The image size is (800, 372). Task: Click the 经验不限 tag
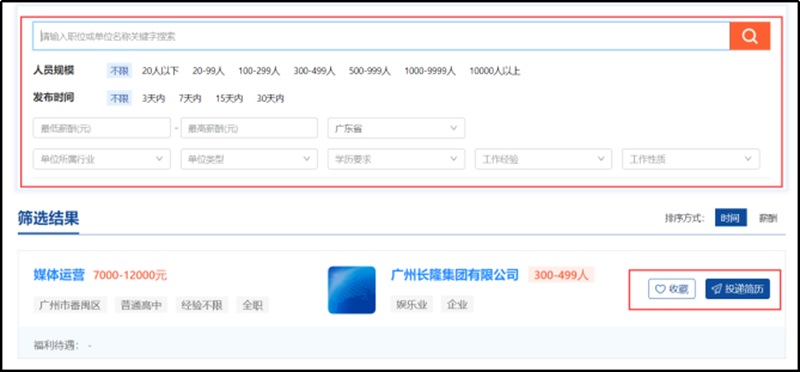(x=202, y=305)
